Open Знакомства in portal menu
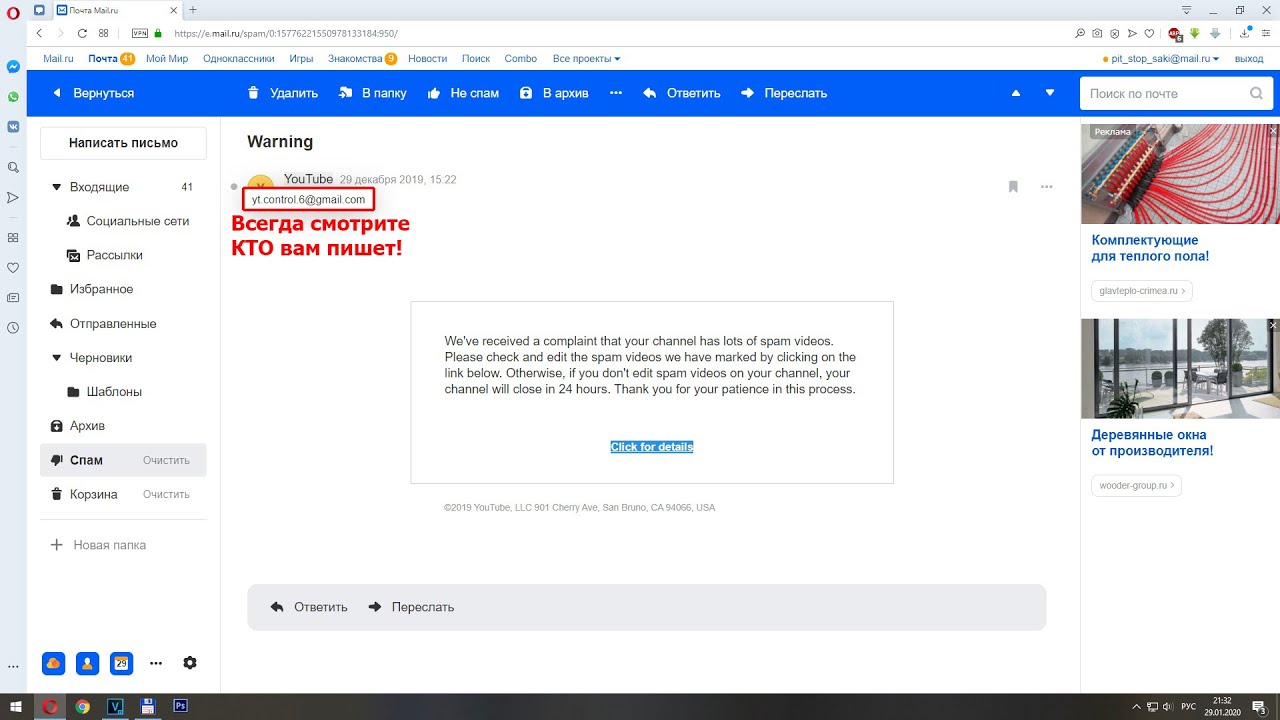 click(x=355, y=59)
